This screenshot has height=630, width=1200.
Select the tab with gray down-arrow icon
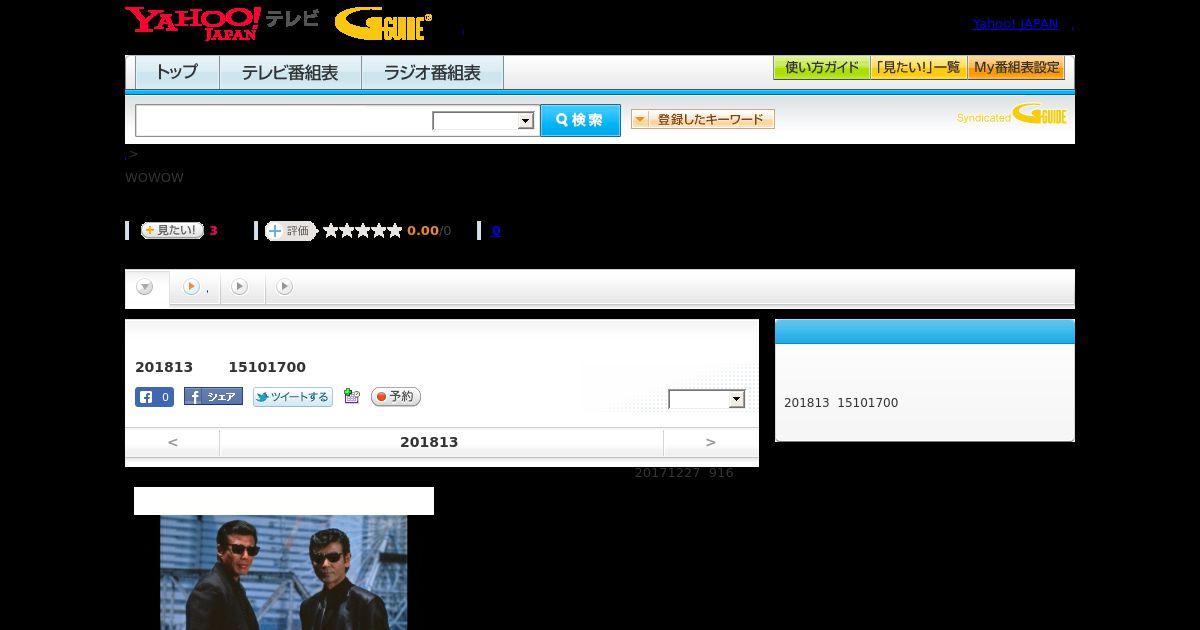click(x=146, y=287)
